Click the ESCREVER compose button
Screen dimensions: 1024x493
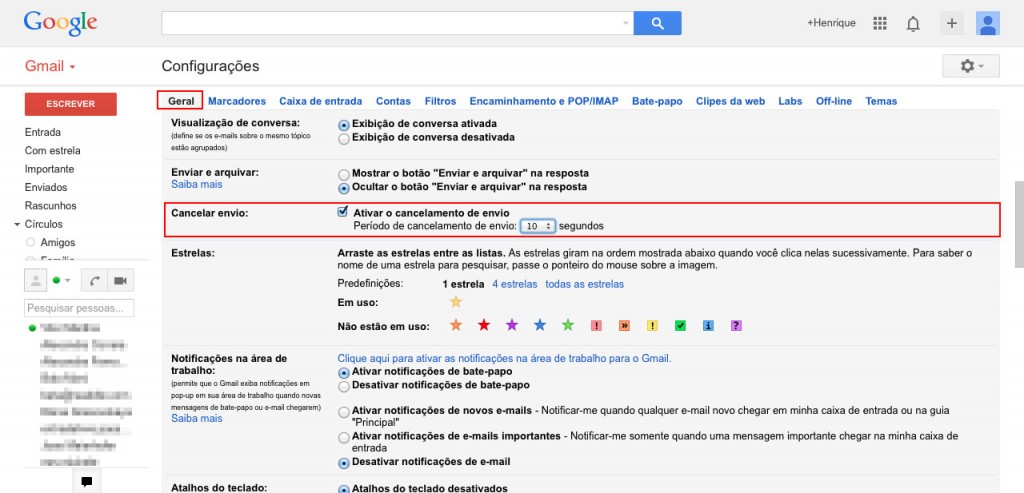click(x=71, y=104)
